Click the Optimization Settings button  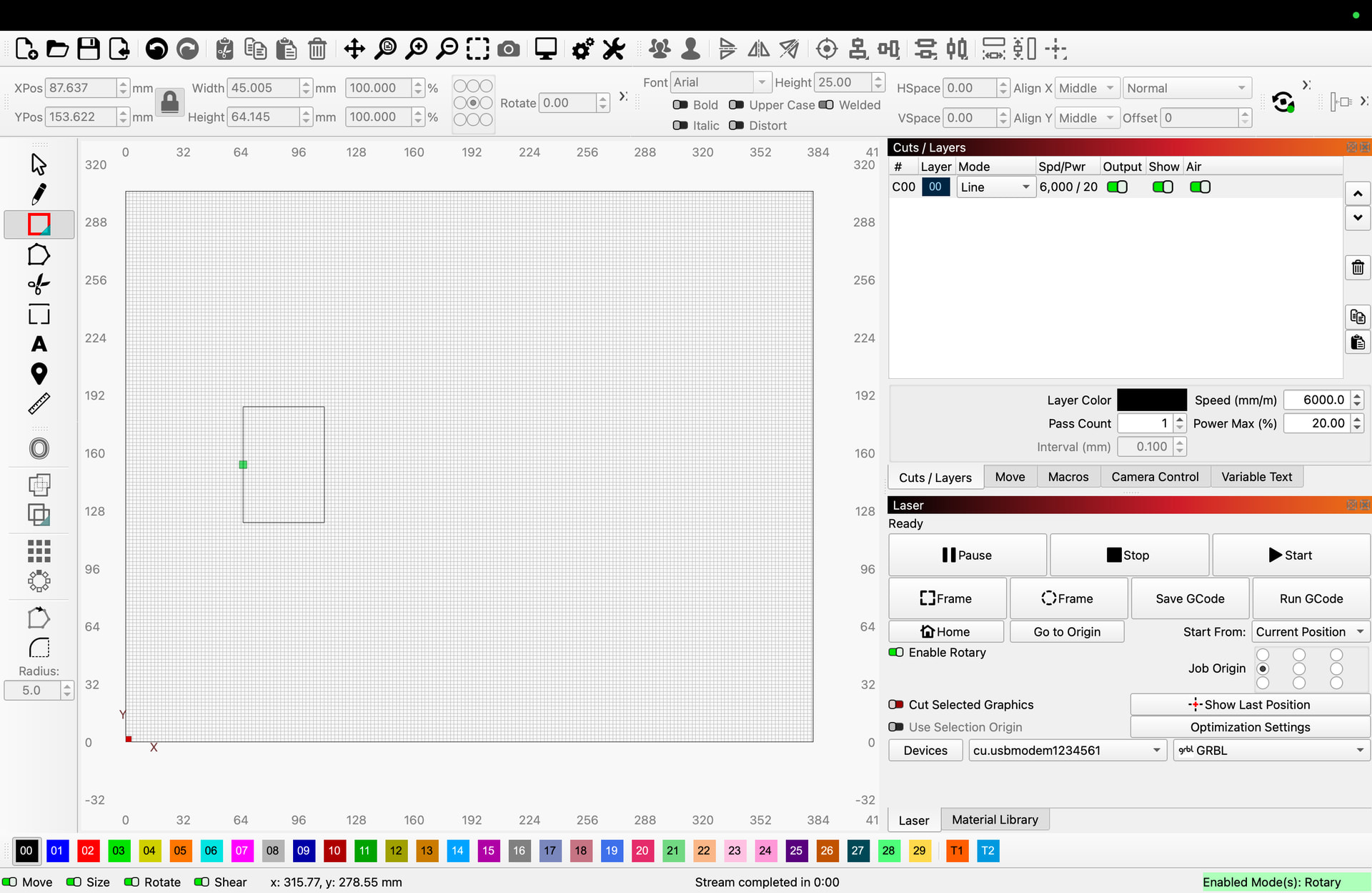pyautogui.click(x=1250, y=727)
